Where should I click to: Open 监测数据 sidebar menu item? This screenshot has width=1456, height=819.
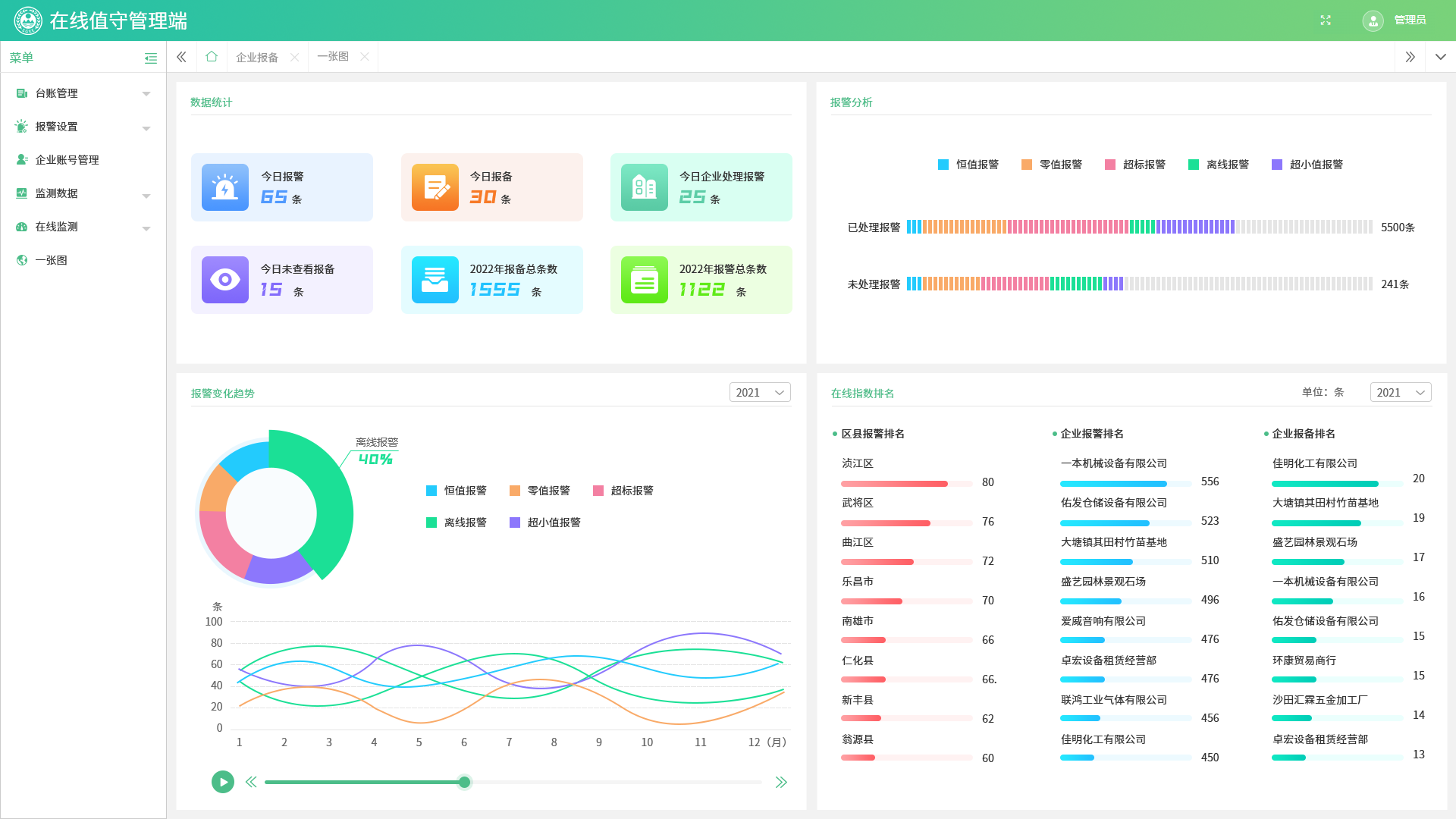[83, 193]
